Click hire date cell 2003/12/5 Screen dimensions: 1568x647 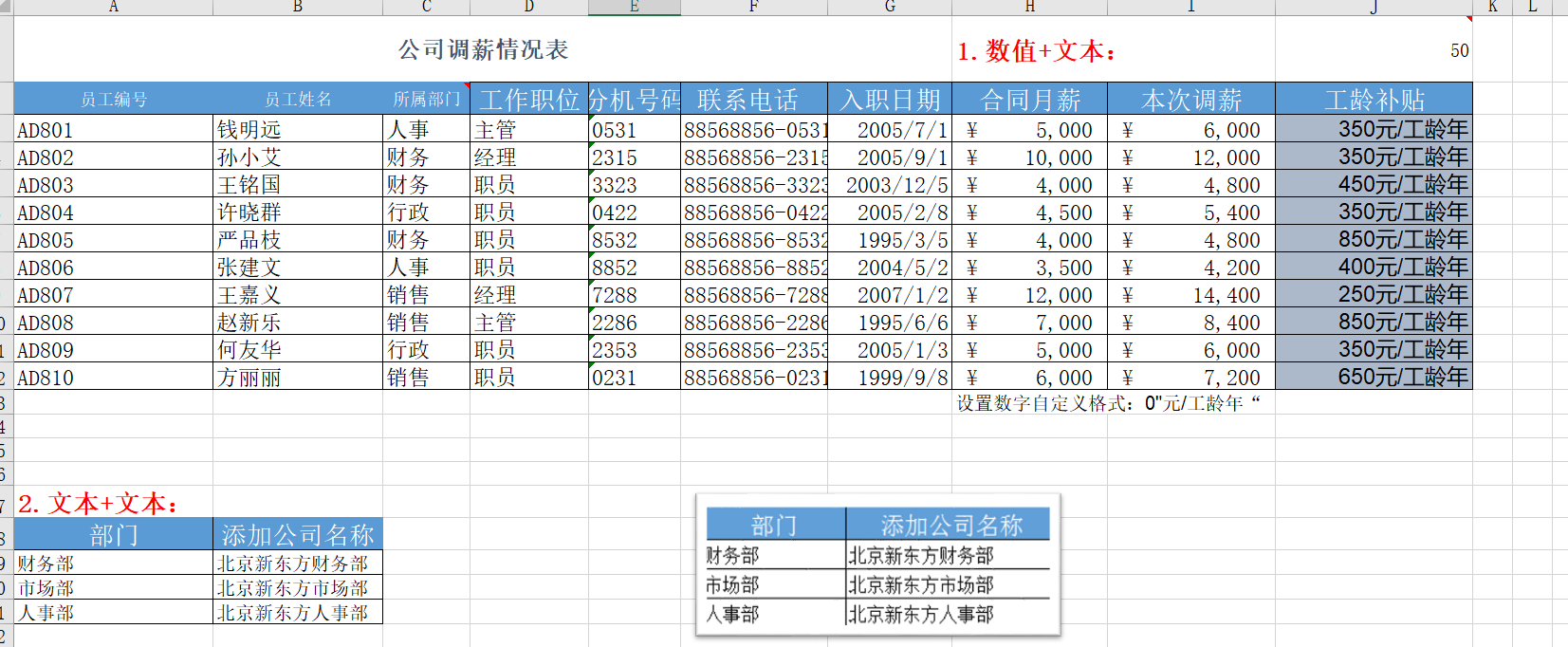[890, 185]
